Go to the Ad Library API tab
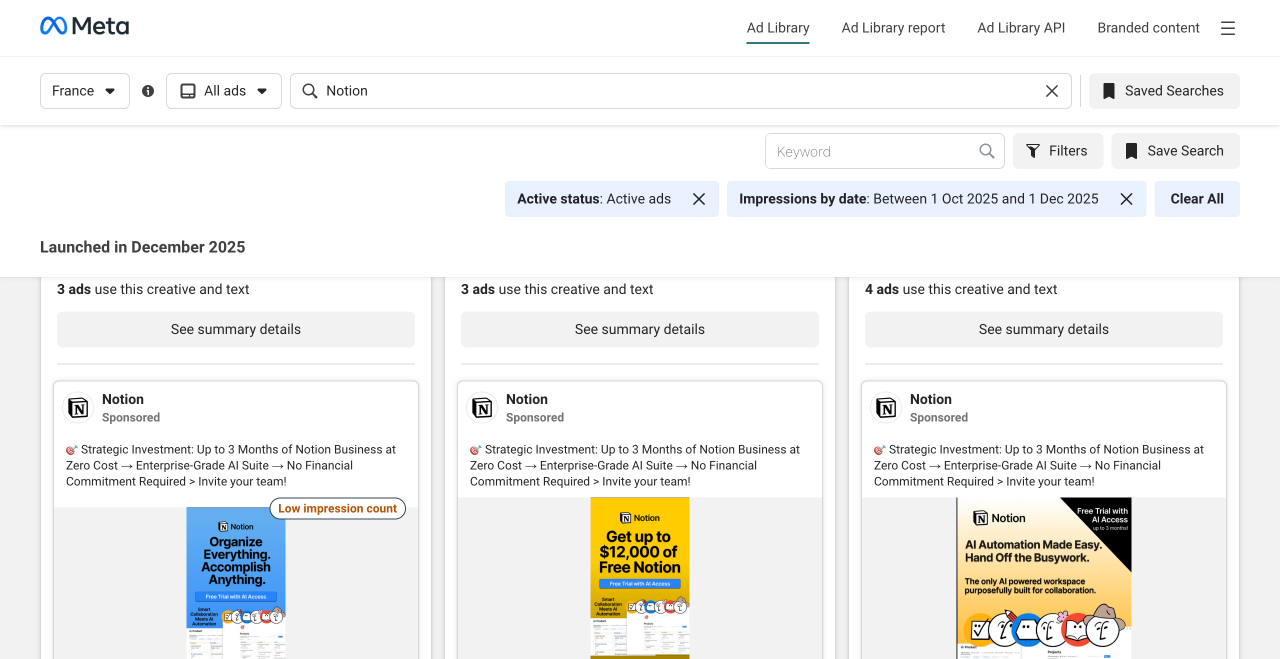 click(x=1021, y=28)
